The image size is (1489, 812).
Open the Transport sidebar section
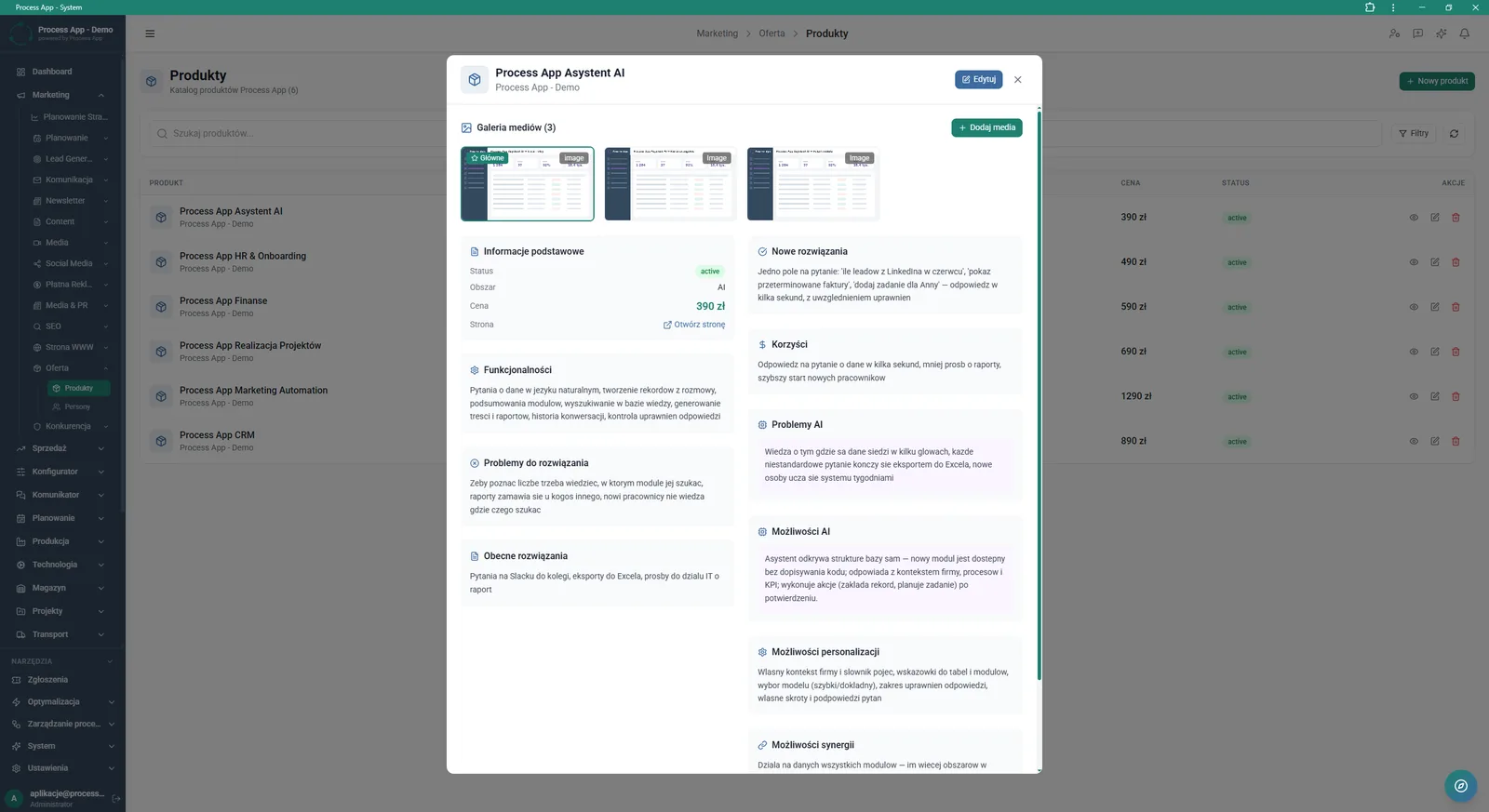61,634
